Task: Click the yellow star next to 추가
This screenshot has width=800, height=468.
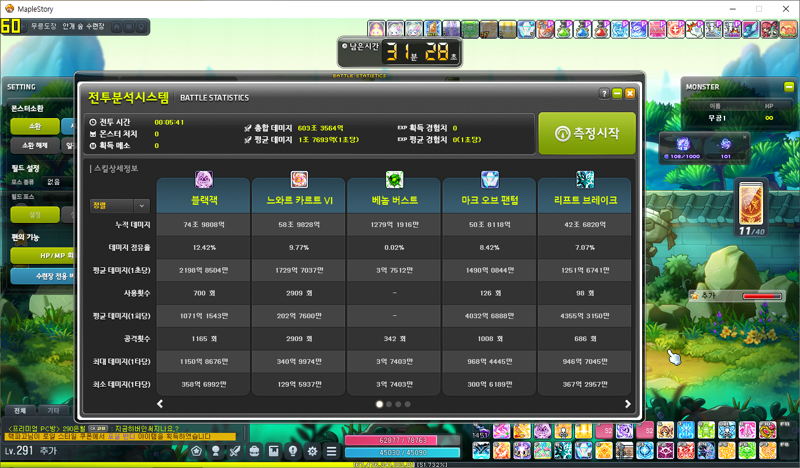Action: pyautogui.click(x=694, y=296)
